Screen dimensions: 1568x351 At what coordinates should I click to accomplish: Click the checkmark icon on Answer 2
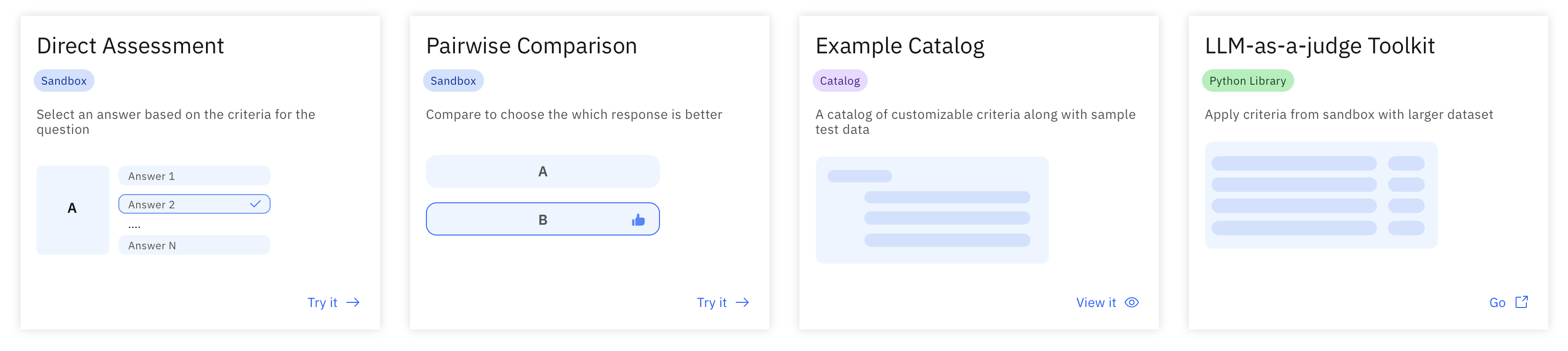pos(256,204)
